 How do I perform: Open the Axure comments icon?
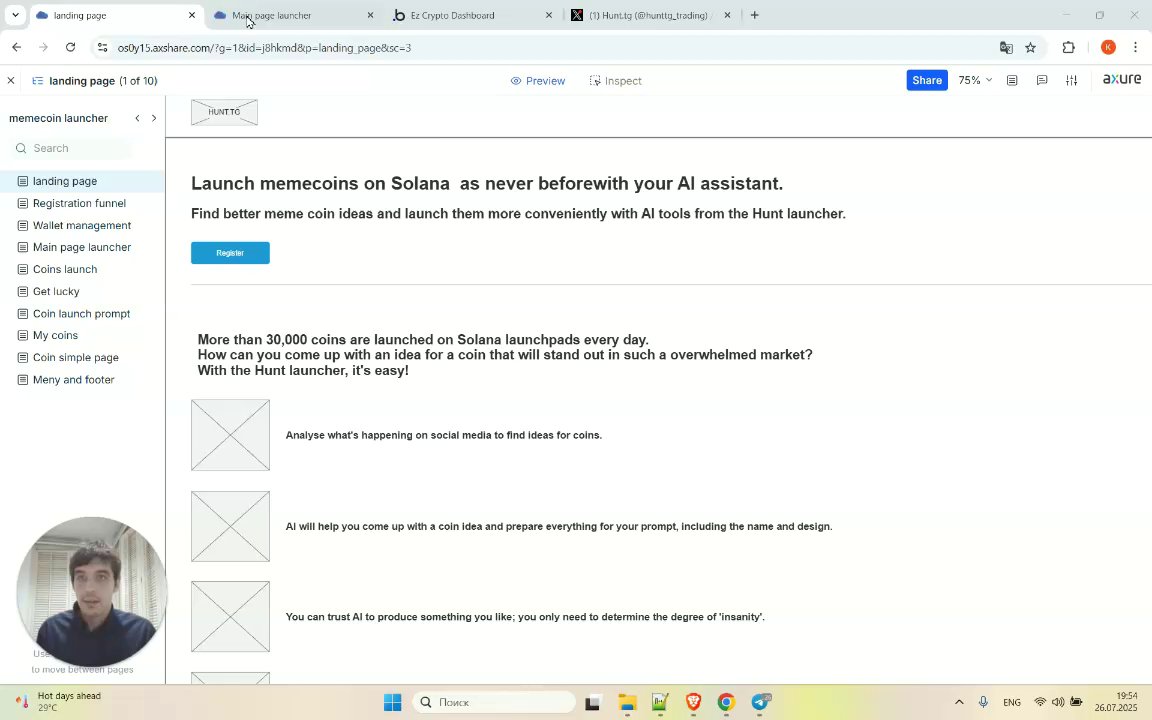tap(1042, 80)
